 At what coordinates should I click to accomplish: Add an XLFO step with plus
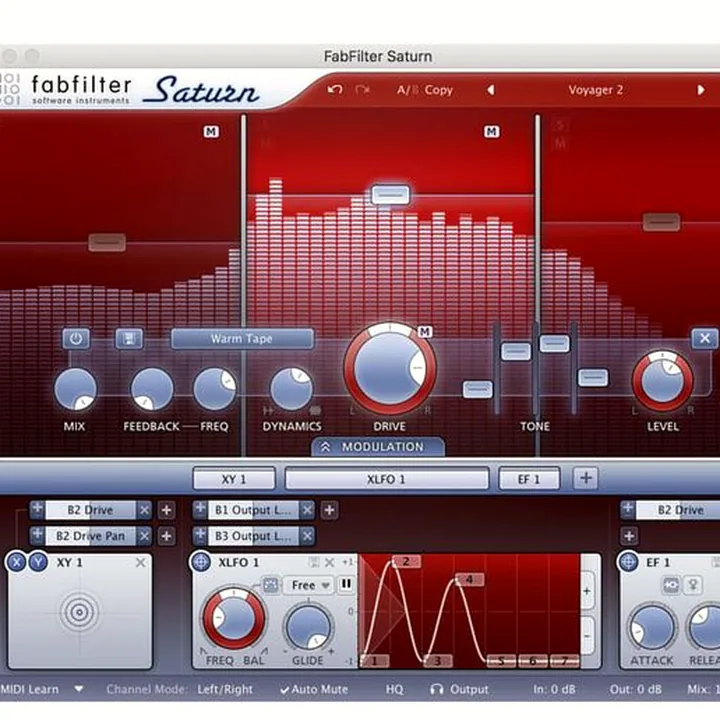click(587, 591)
